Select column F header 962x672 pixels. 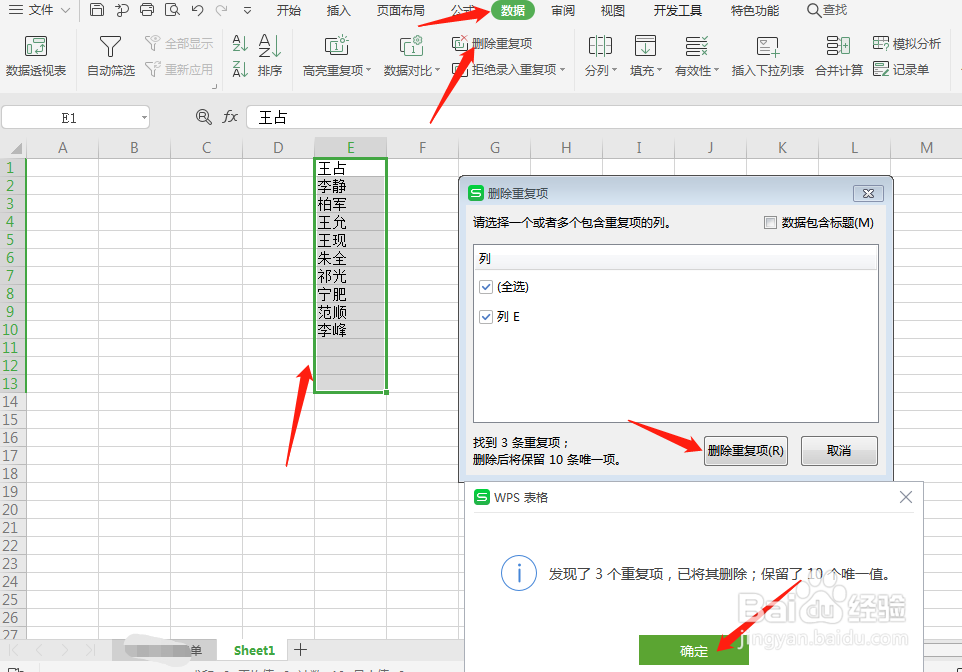point(422,147)
